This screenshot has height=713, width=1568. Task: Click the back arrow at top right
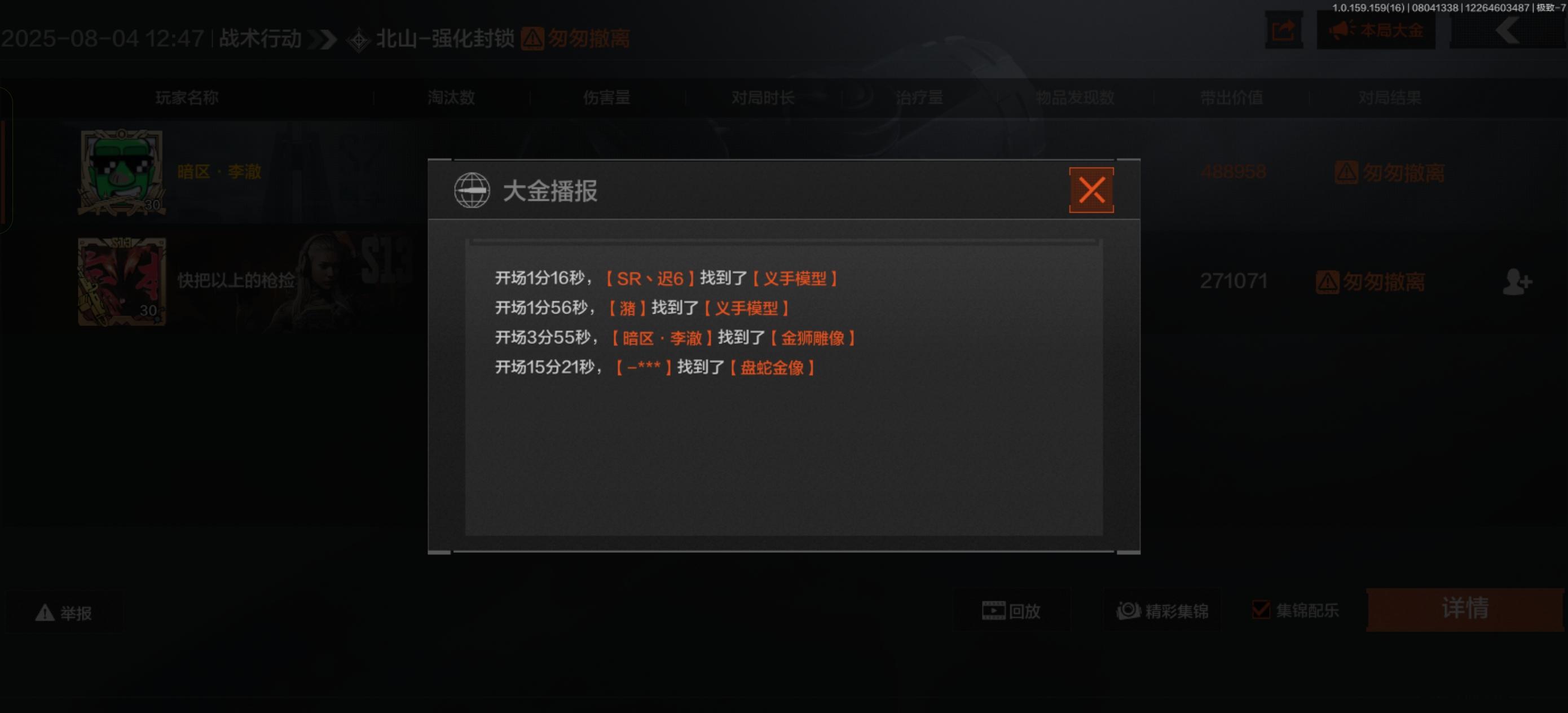pyautogui.click(x=1507, y=30)
